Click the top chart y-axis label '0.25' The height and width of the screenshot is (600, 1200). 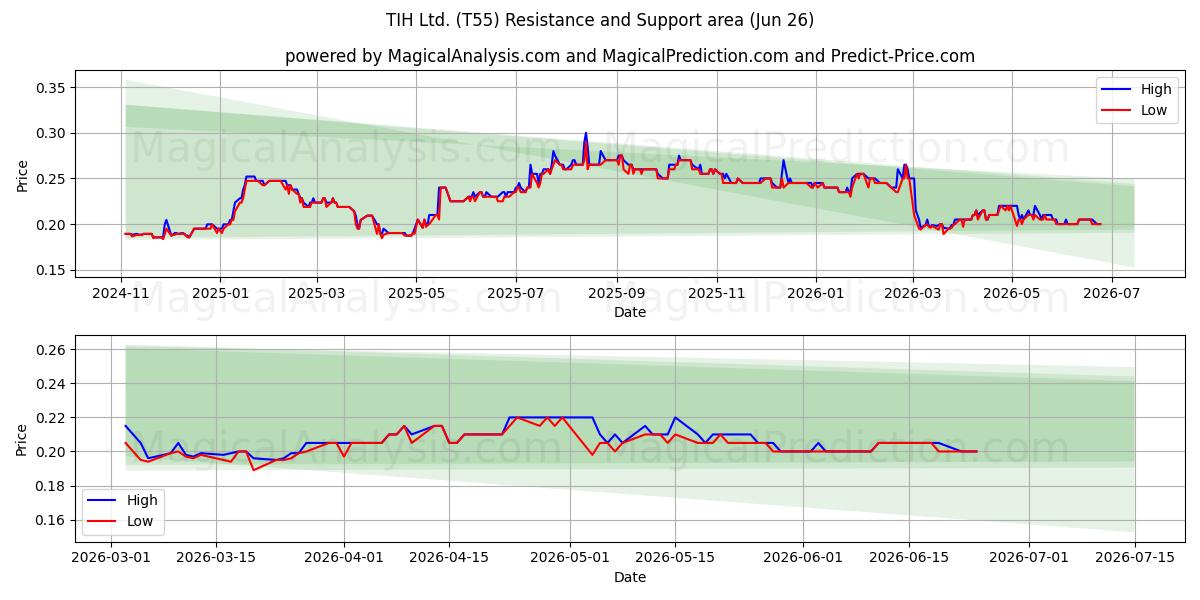[x=50, y=179]
